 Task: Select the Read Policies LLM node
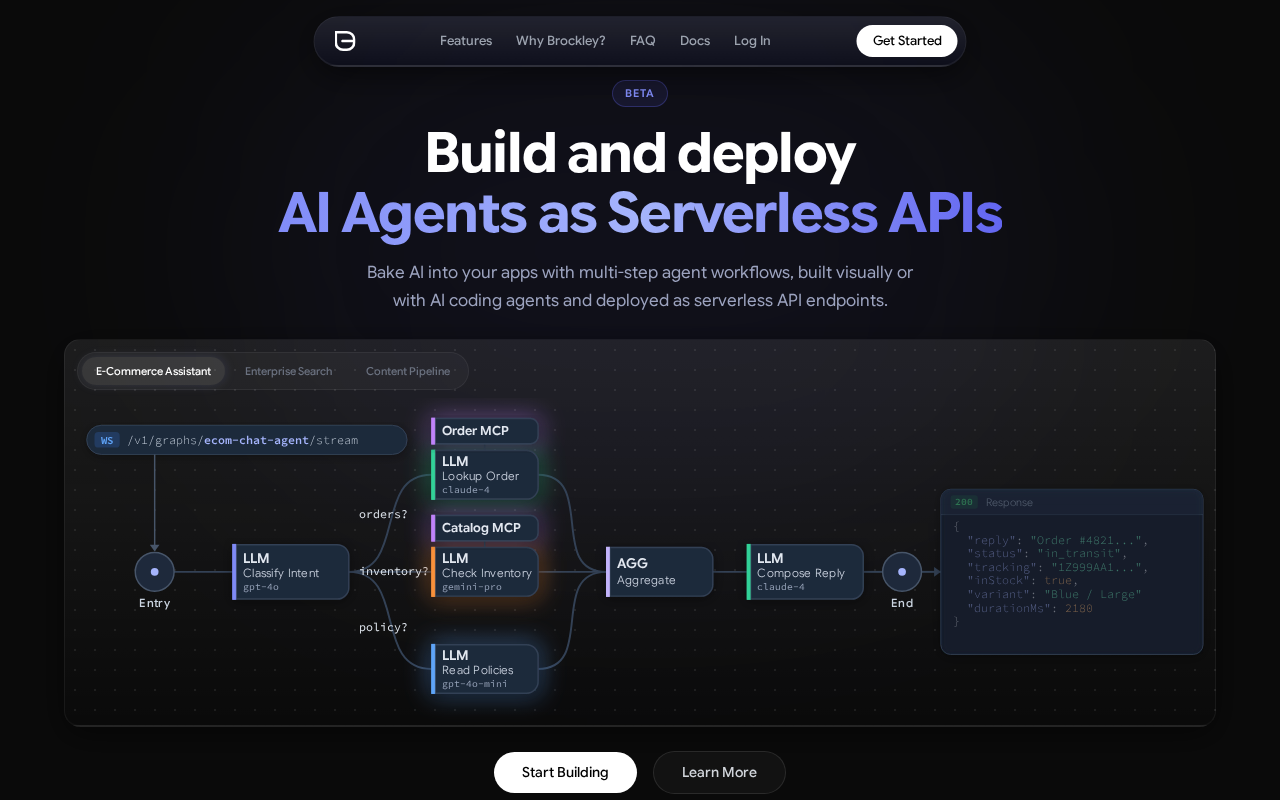485,669
